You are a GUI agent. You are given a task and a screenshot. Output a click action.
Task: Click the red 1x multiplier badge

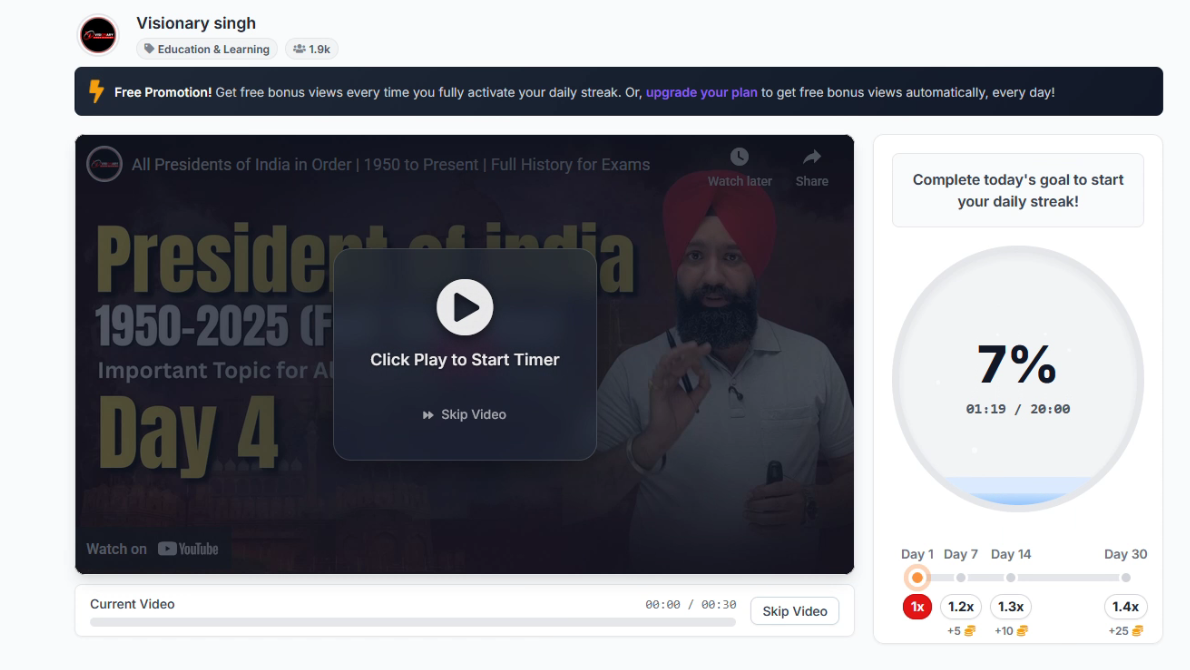click(917, 607)
